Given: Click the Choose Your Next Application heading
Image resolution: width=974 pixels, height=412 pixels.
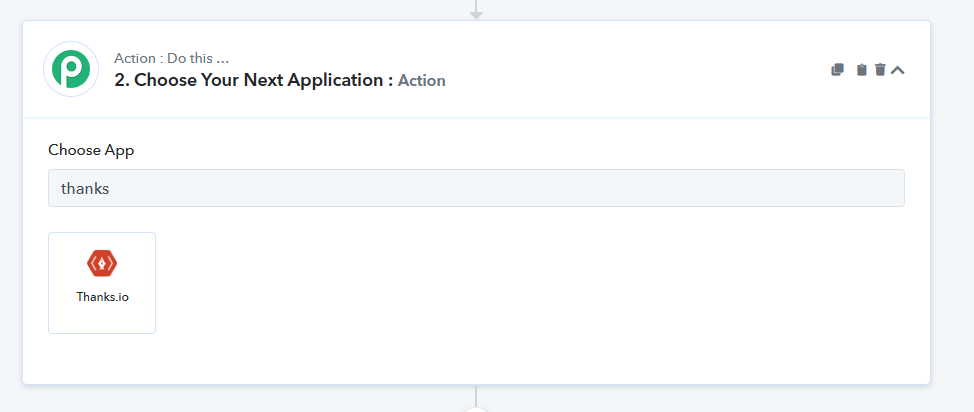Looking at the screenshot, I should [253, 80].
